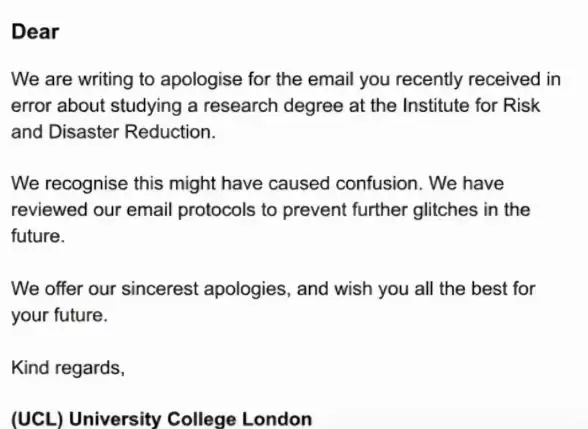Click the 'Institute for Risk' text

click(x=471, y=105)
